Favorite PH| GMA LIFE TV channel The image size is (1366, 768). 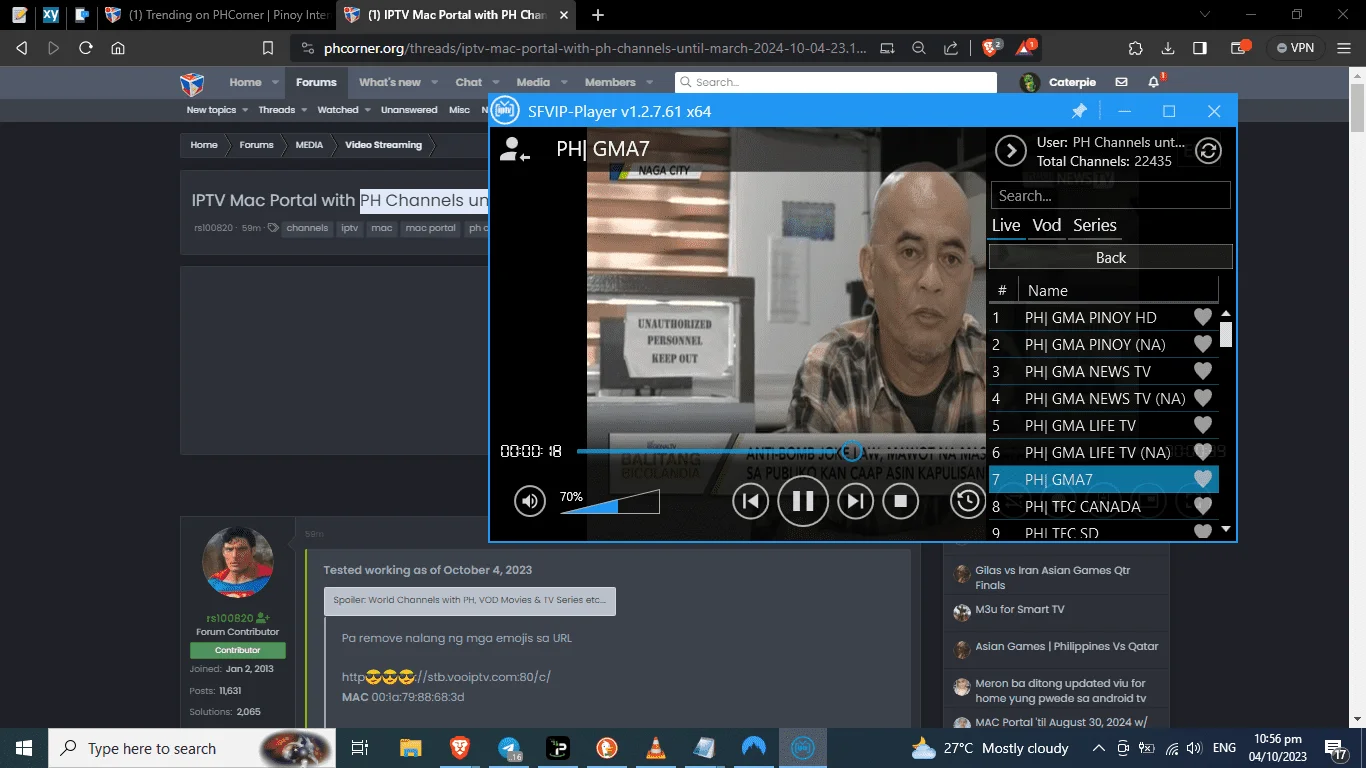pyautogui.click(x=1203, y=425)
